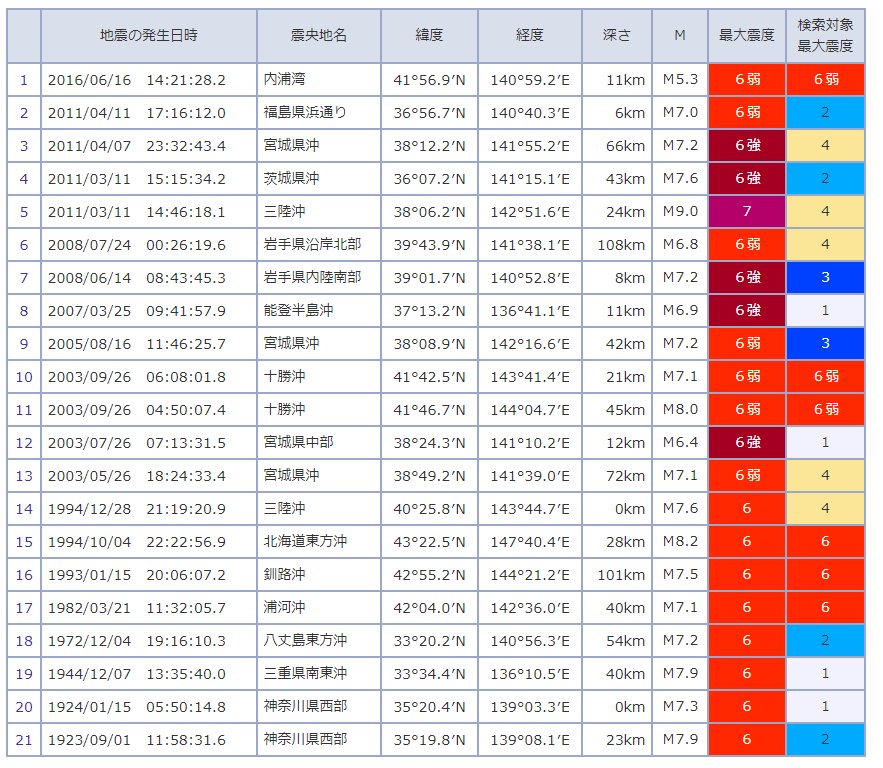Click the dark blue intensity 3 cell in 岩手県内陸南部 row
Screen dimensions: 883x768
825,278
